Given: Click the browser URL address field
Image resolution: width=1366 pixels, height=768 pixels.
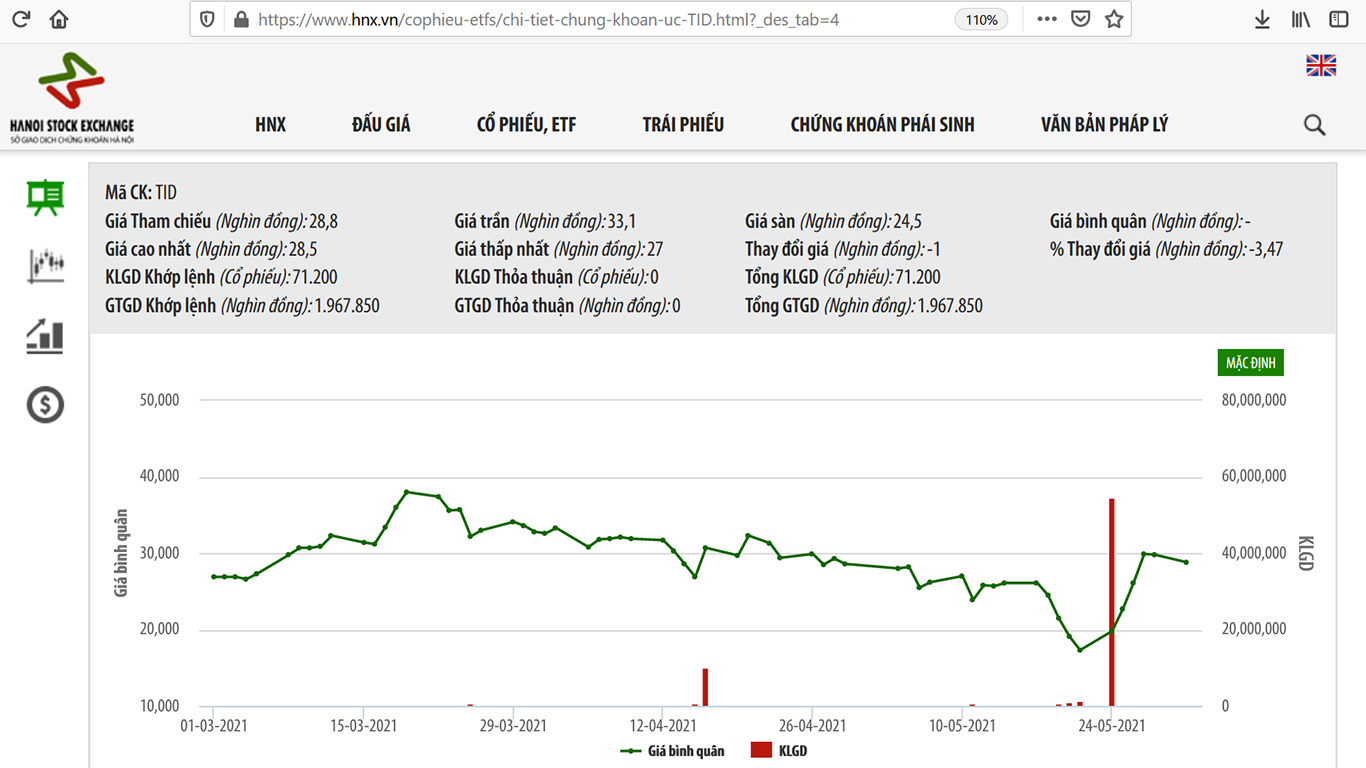Looking at the screenshot, I should (600, 19).
